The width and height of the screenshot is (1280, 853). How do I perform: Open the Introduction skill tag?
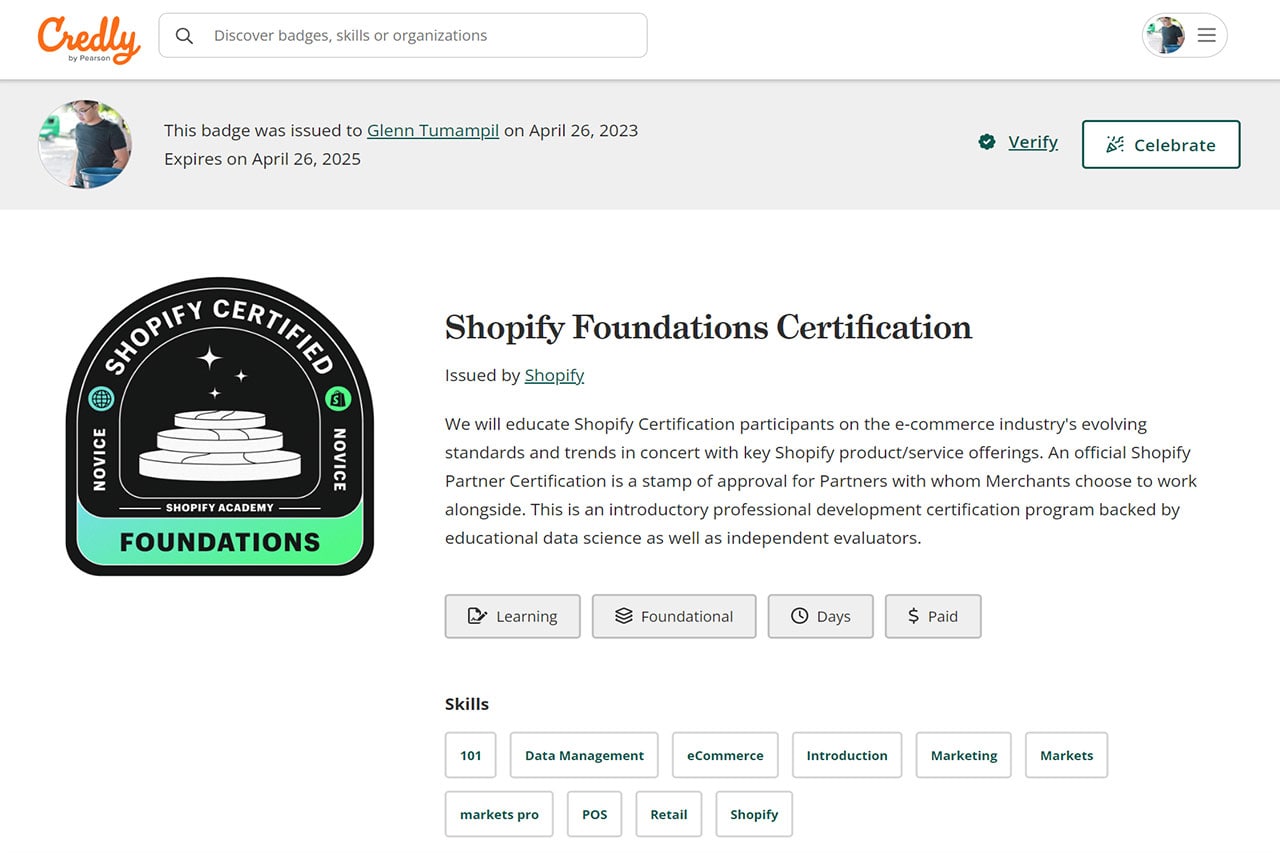click(x=847, y=755)
